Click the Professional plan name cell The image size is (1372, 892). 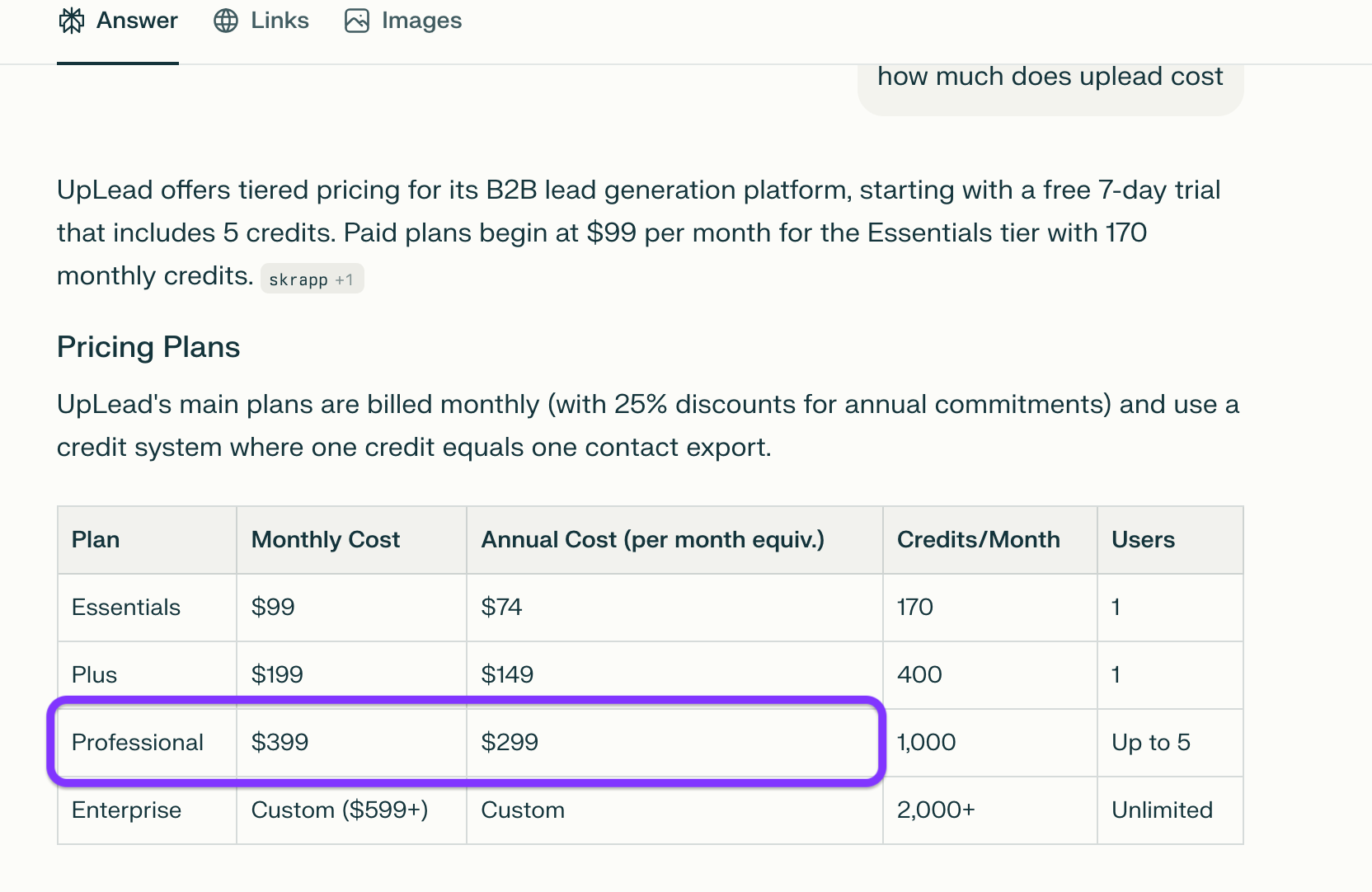coord(138,743)
